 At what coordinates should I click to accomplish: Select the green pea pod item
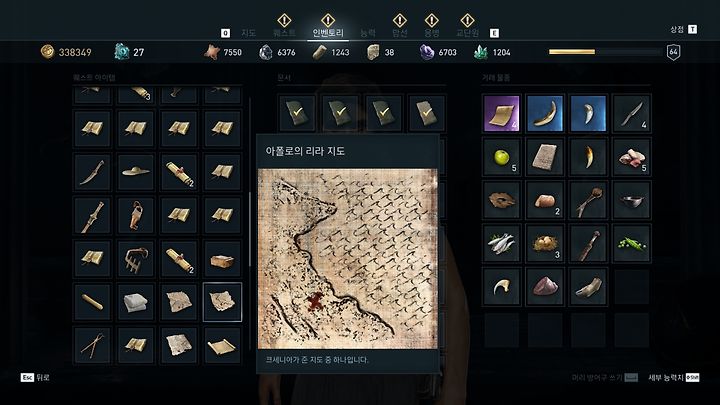tap(631, 244)
